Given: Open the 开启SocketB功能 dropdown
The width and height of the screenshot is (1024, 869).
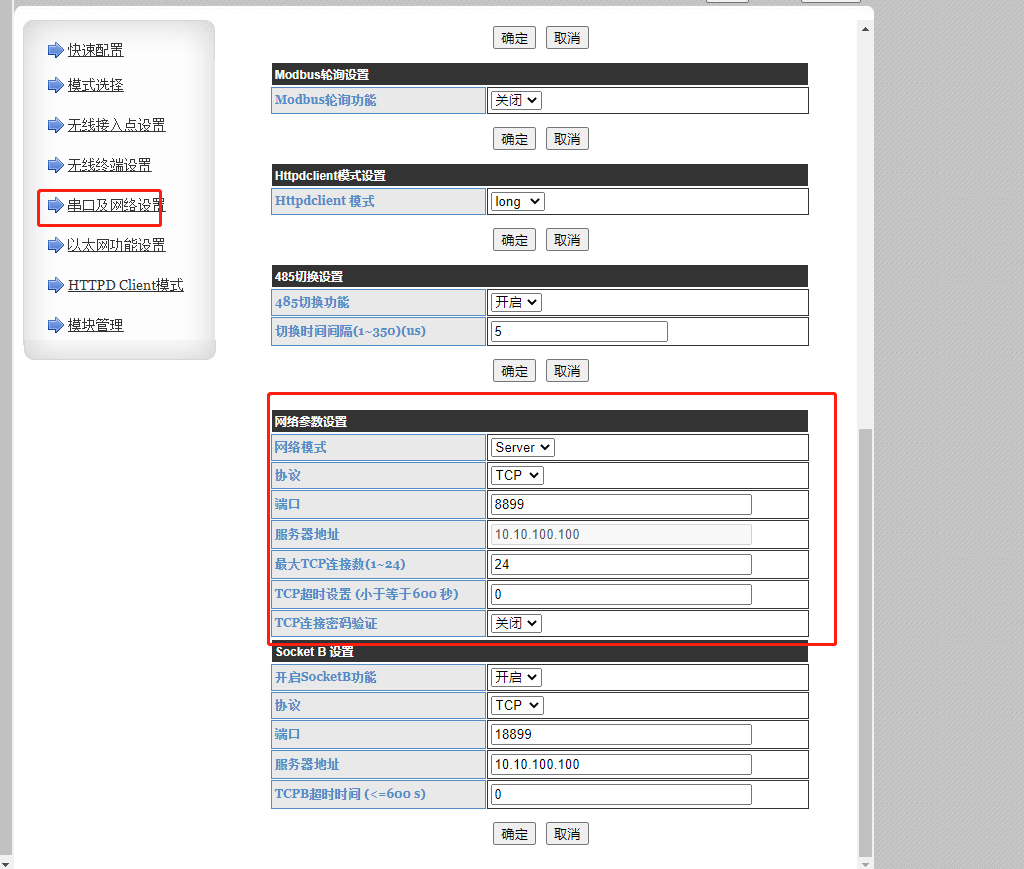Looking at the screenshot, I should click(516, 677).
